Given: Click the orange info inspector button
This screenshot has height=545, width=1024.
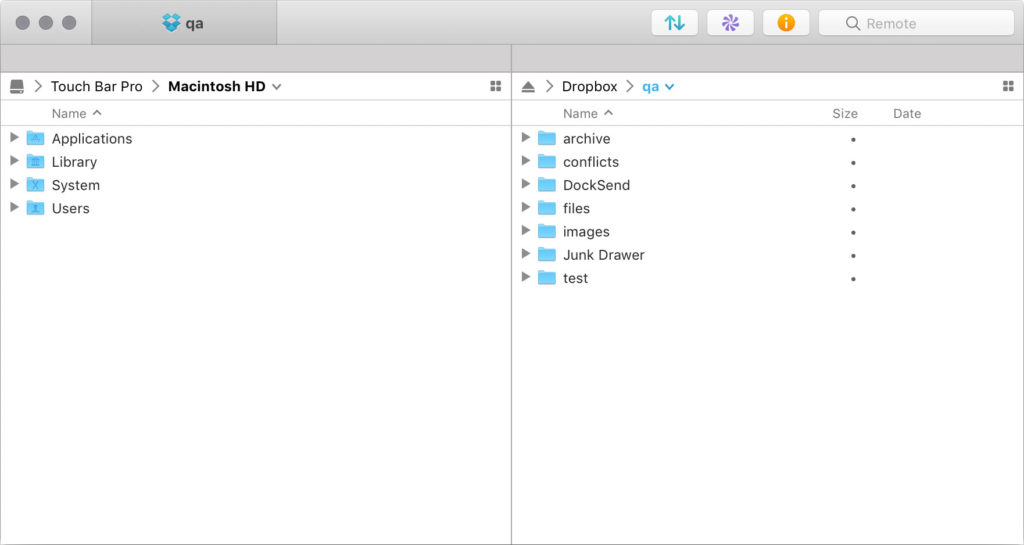Looking at the screenshot, I should coord(786,23).
